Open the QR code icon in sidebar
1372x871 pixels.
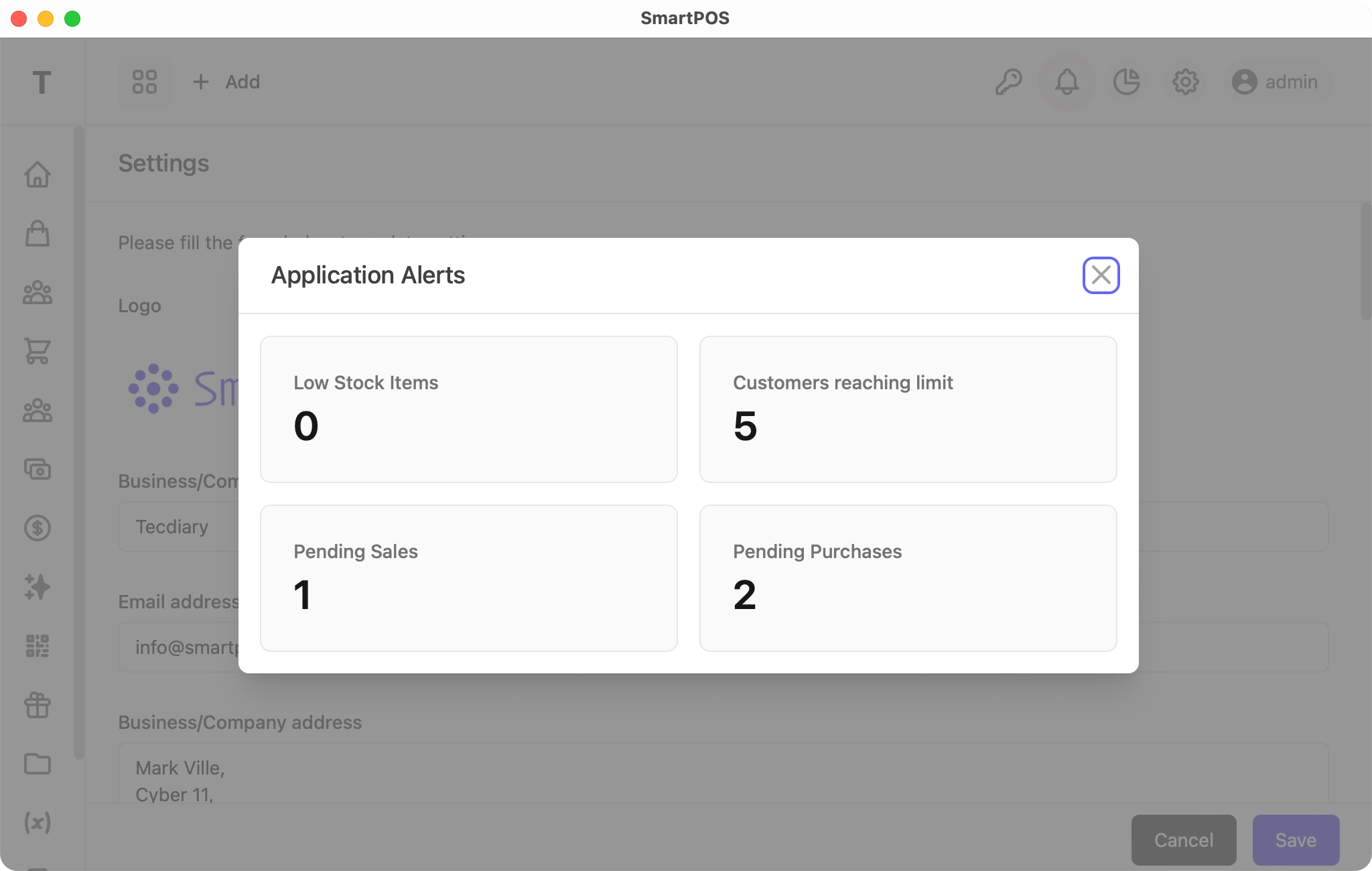point(38,647)
